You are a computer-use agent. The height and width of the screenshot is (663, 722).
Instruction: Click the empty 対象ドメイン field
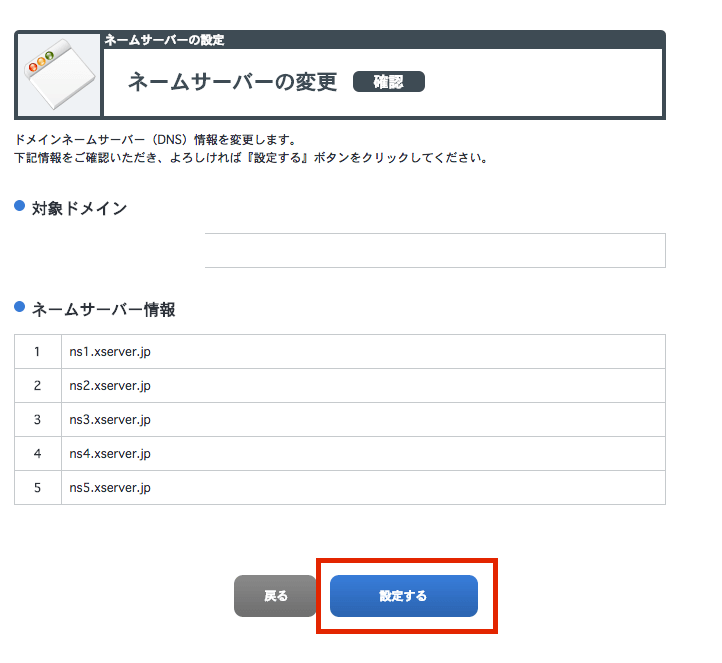[x=434, y=251]
